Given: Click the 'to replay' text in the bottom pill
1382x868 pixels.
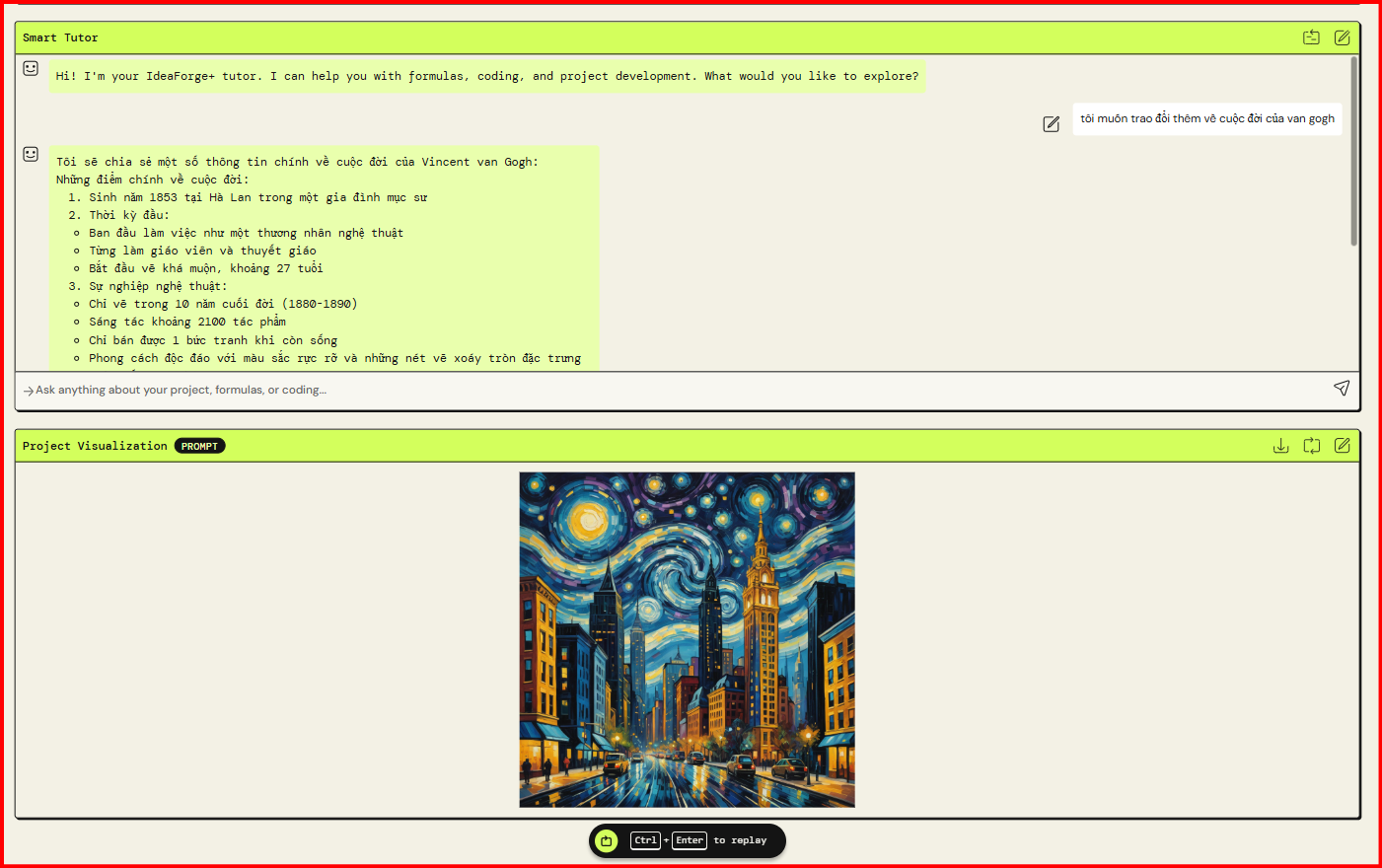Looking at the screenshot, I should point(740,840).
